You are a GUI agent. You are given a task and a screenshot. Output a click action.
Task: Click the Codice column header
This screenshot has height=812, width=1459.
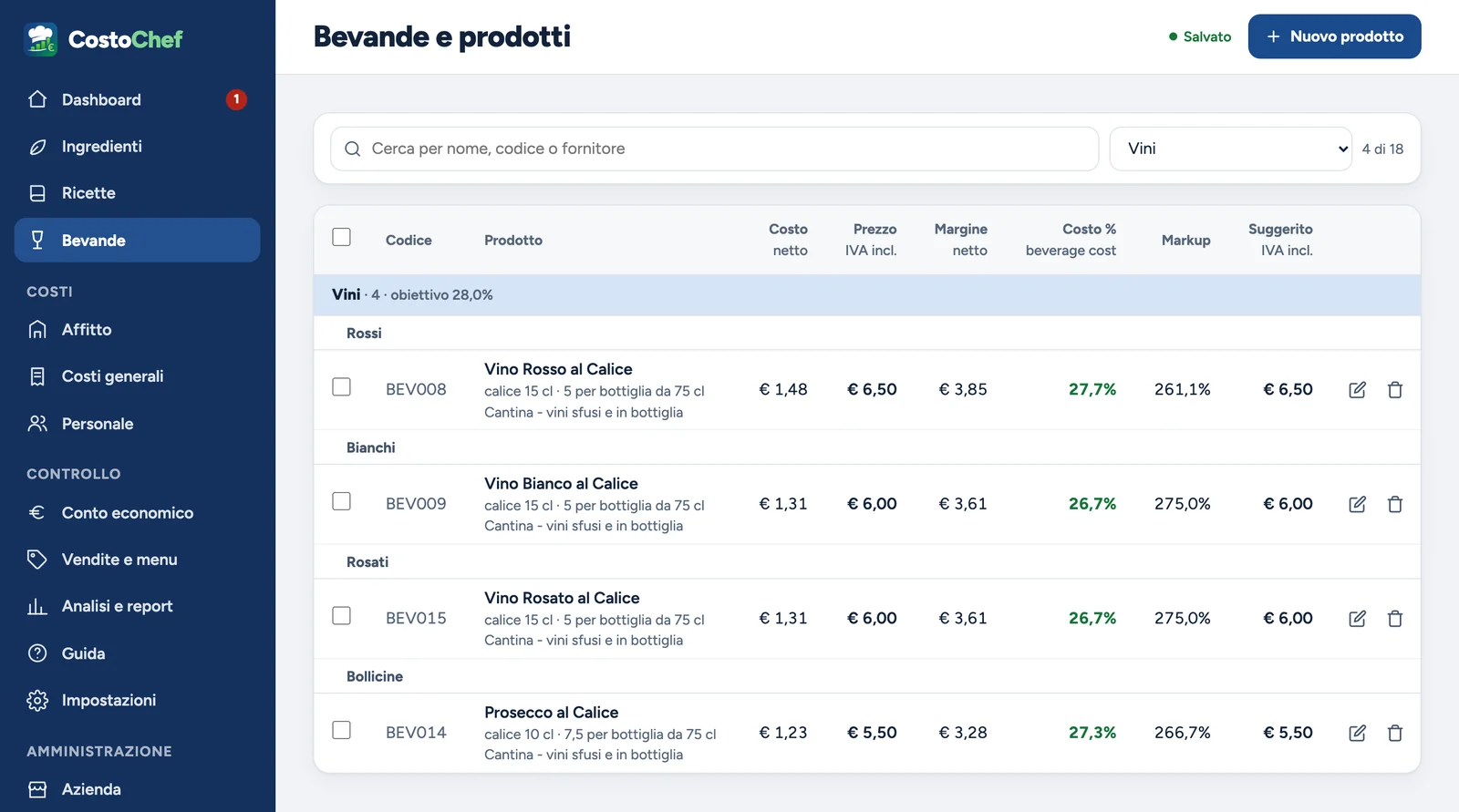409,241
